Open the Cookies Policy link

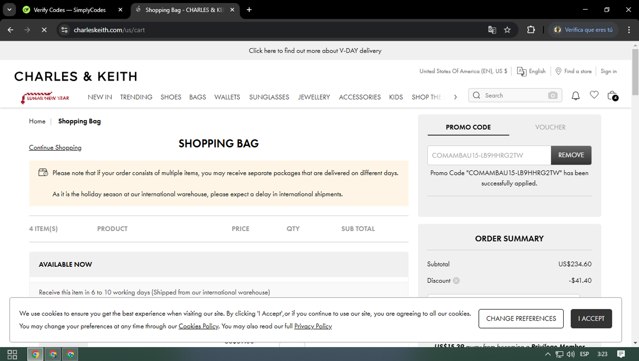198,326
